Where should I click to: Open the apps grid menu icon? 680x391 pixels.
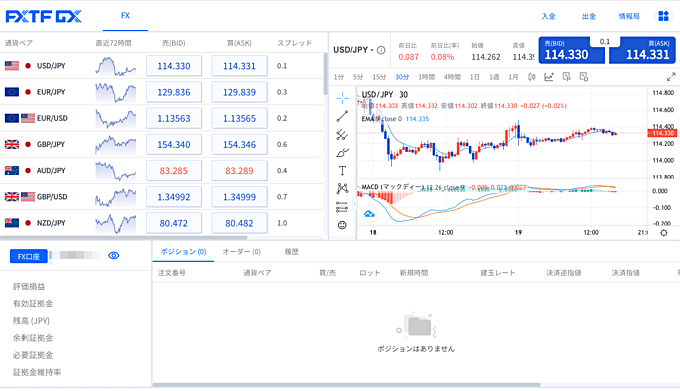664,16
